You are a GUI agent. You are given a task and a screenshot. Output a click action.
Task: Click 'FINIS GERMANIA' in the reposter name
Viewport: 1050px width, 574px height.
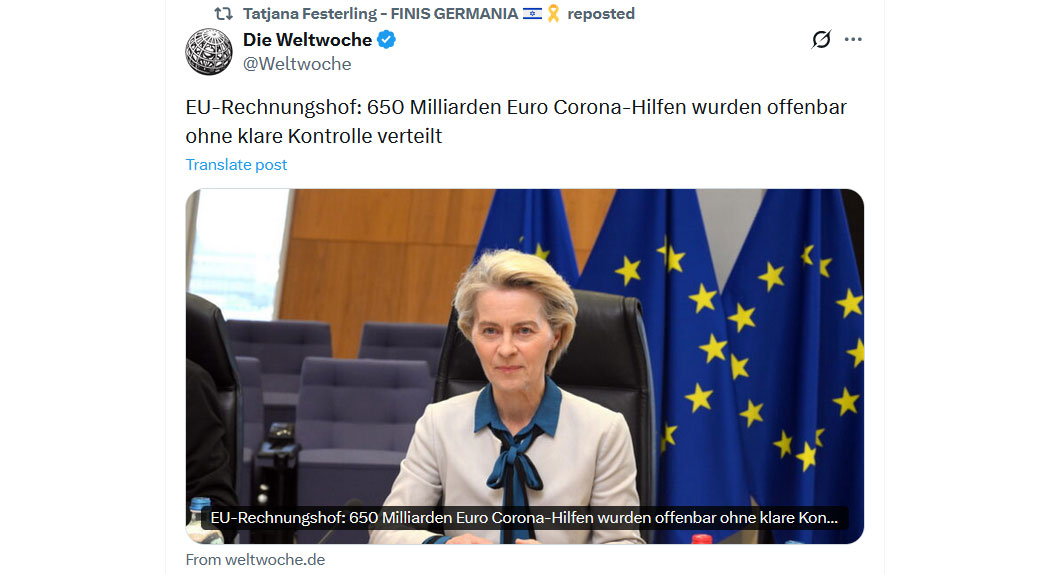click(455, 13)
